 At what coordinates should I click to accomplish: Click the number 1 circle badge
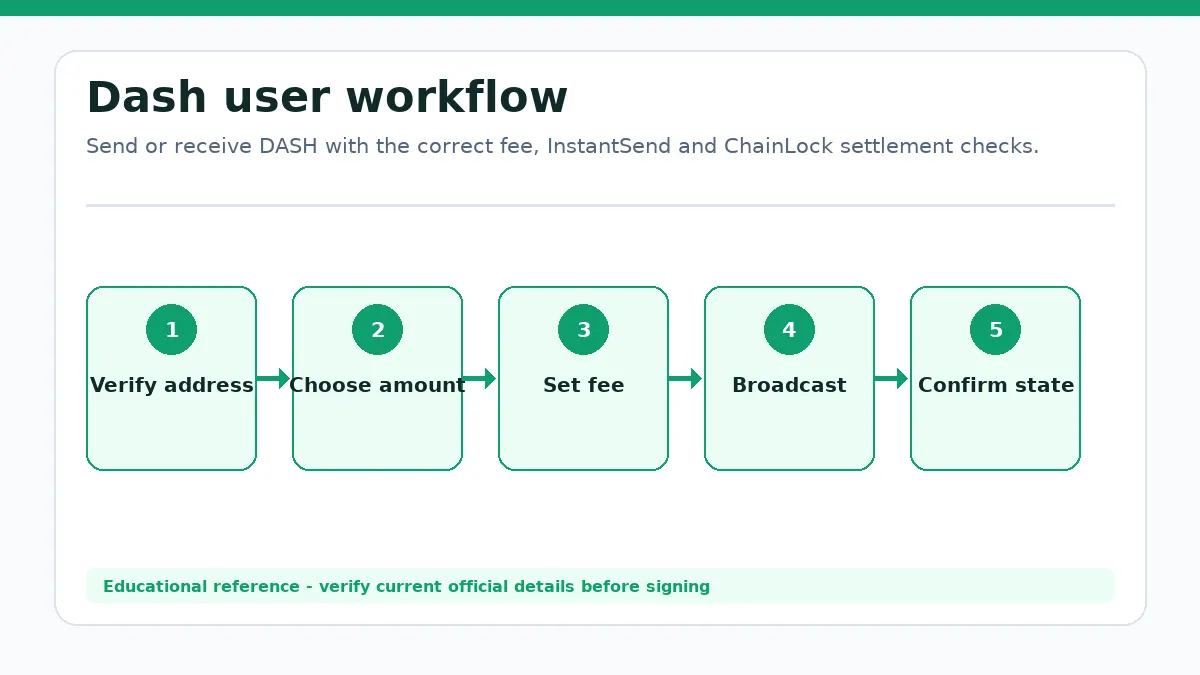click(172, 330)
